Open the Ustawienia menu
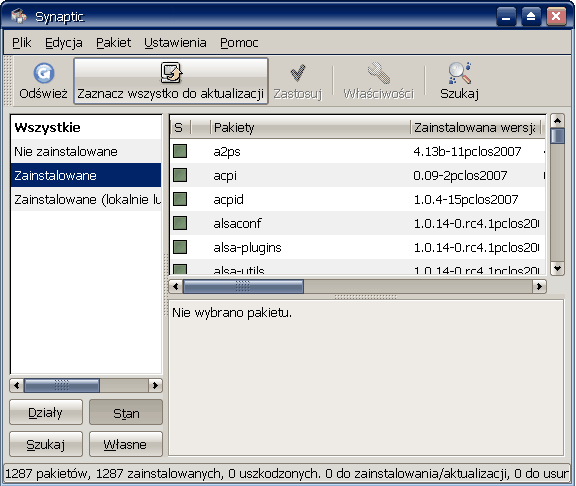 pos(175,43)
